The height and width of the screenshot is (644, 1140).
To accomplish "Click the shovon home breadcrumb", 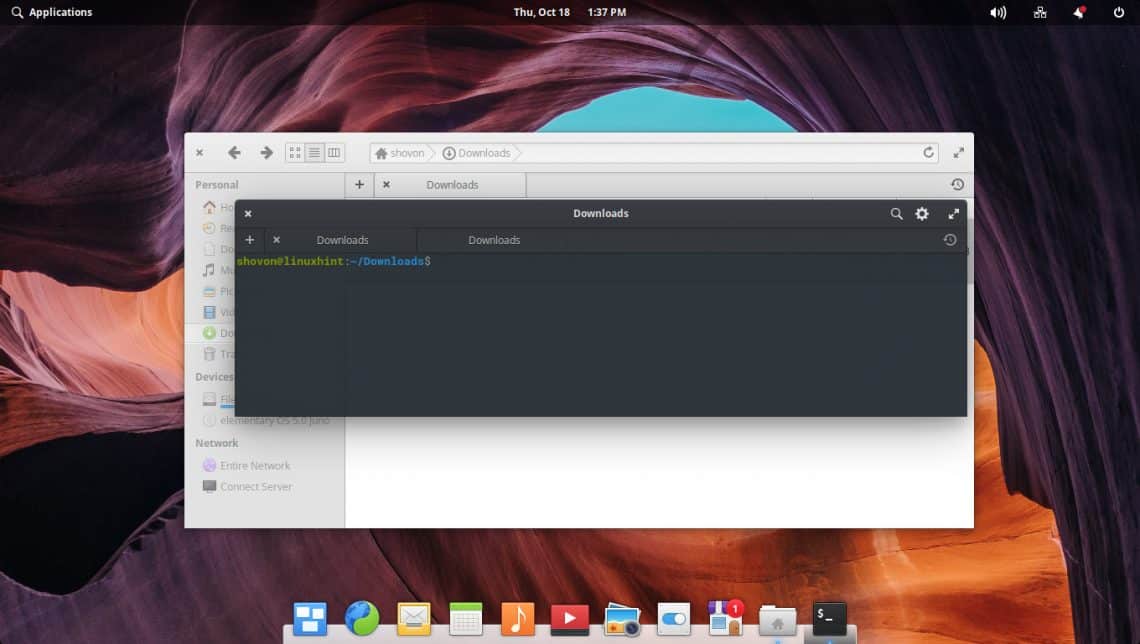I will 400,153.
